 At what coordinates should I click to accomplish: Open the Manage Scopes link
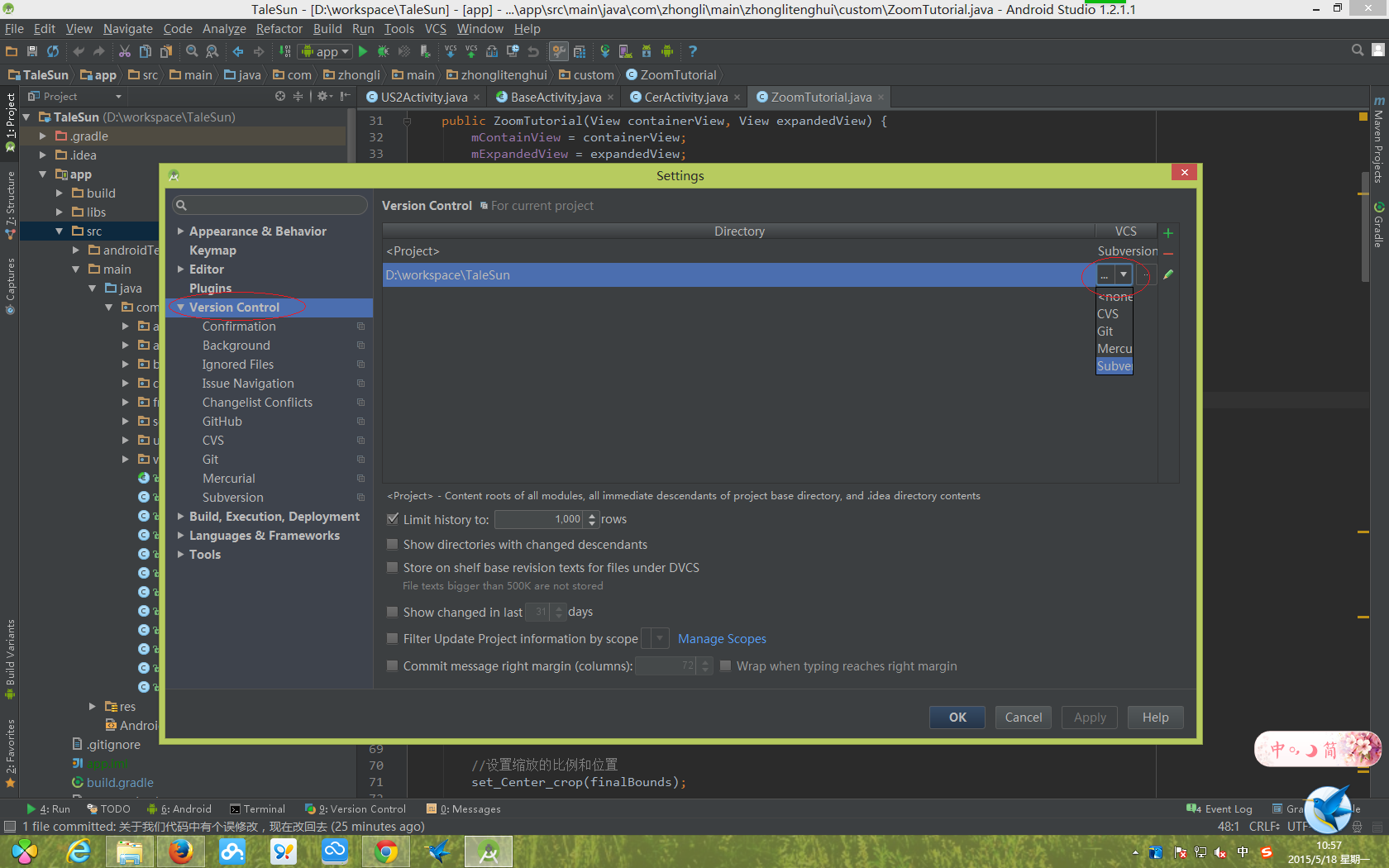point(722,639)
